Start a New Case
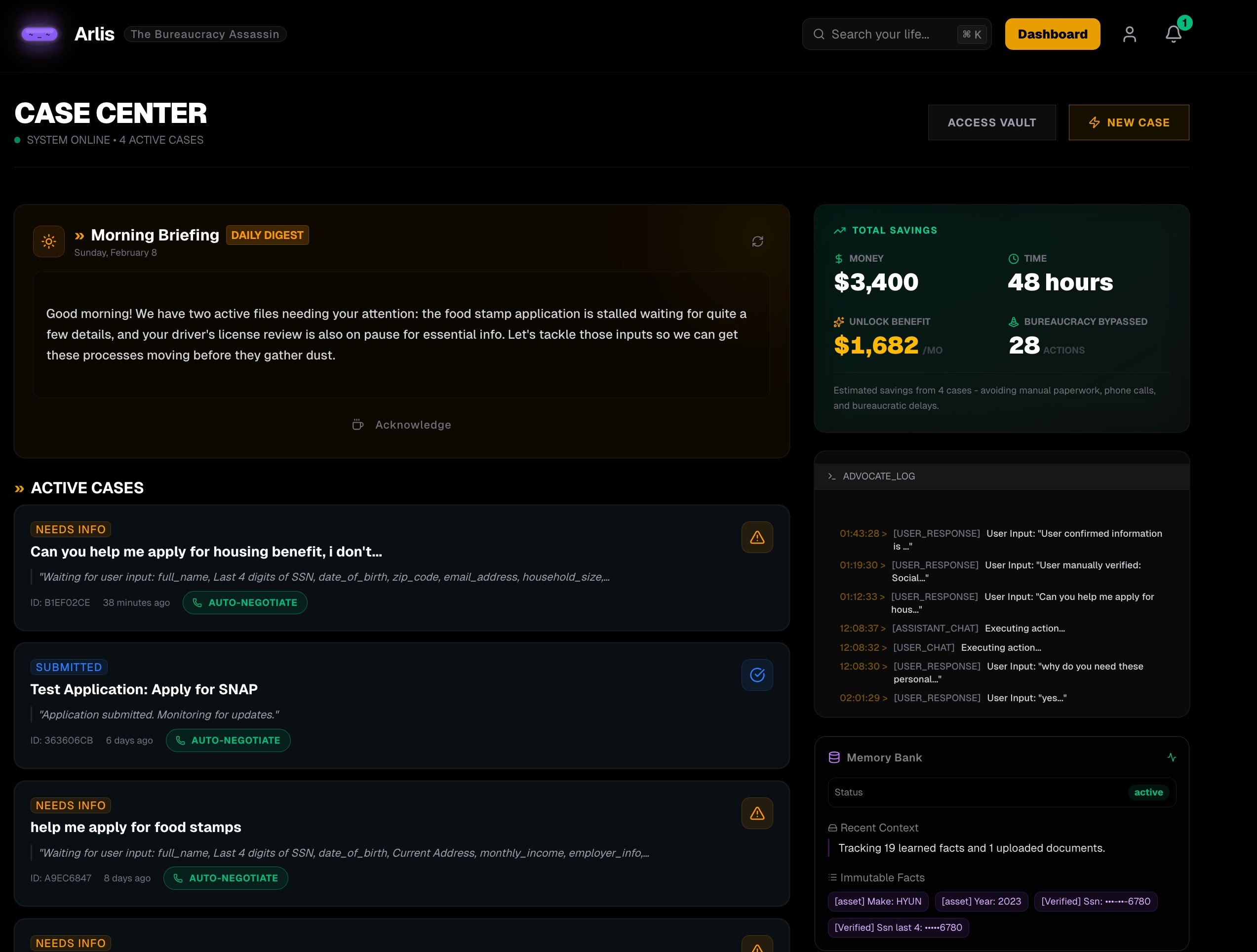 click(1128, 122)
